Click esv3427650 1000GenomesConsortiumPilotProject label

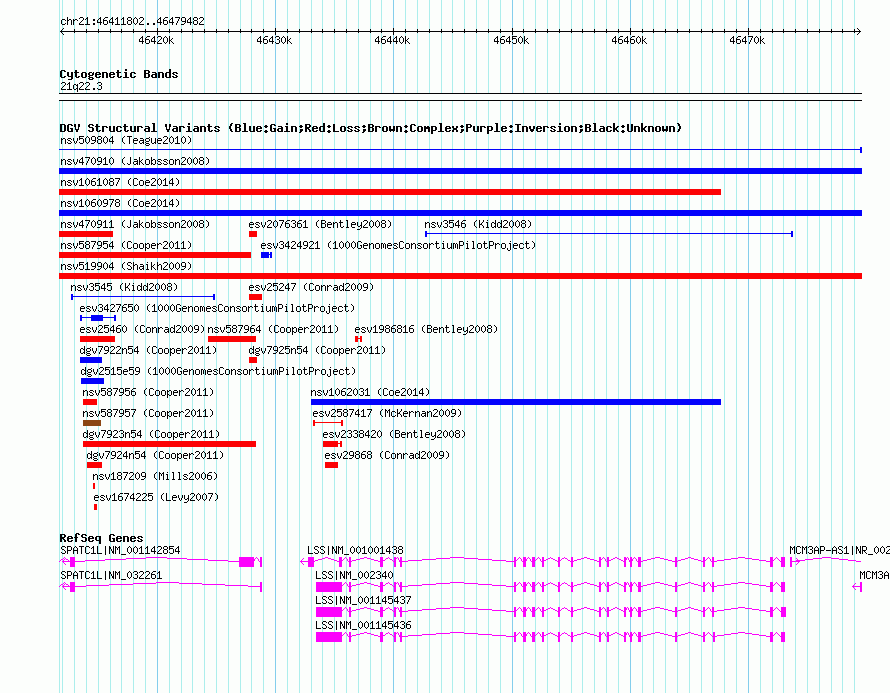[217, 308]
